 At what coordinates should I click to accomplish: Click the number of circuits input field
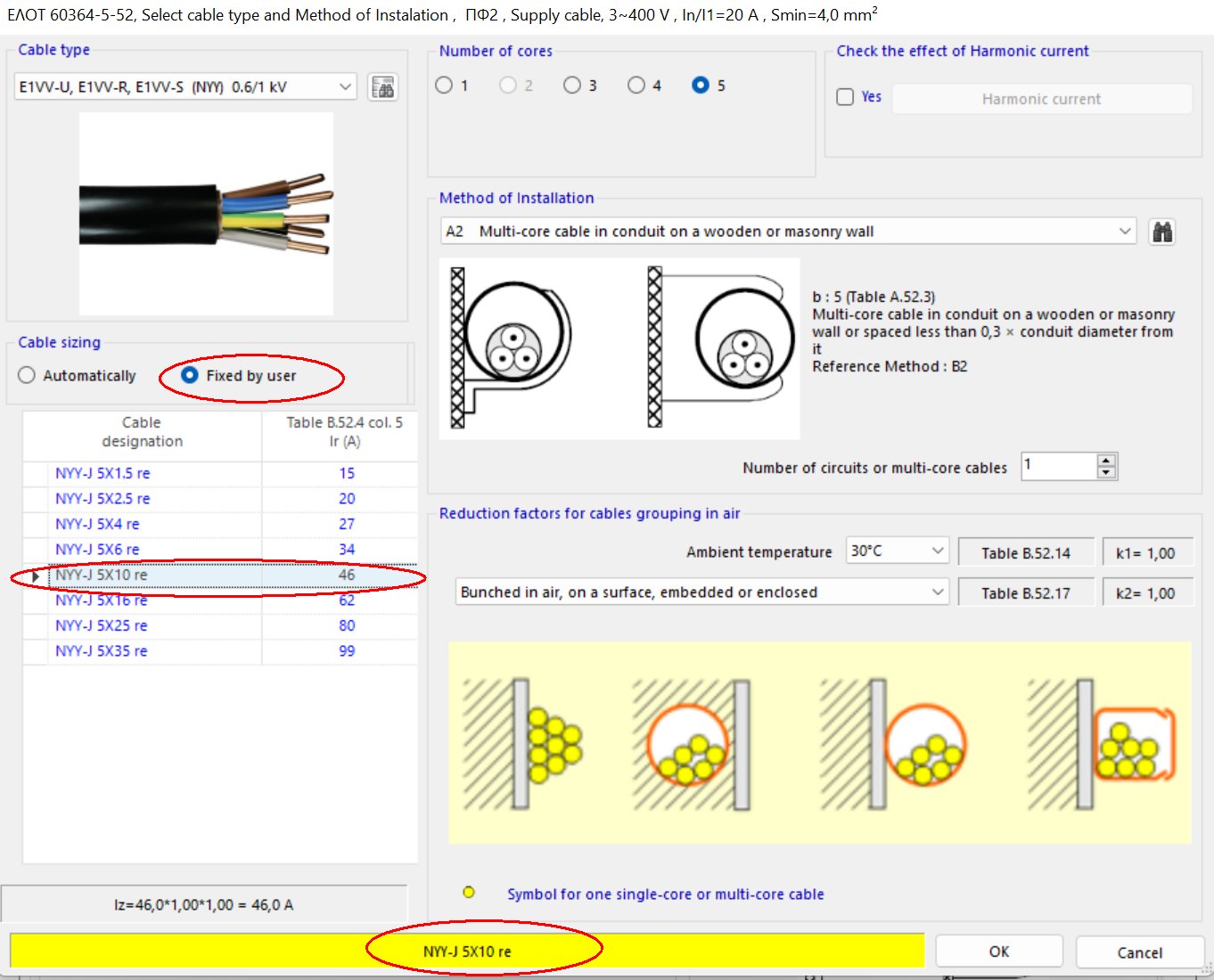[1056, 466]
